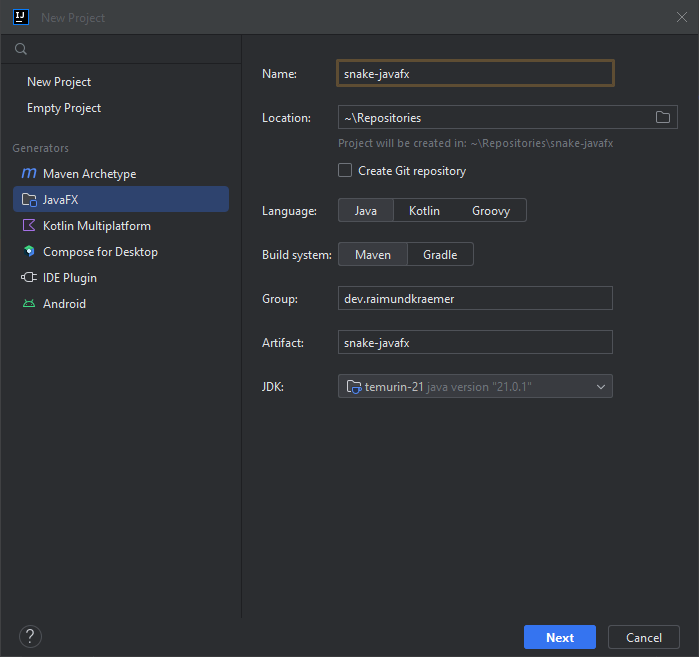This screenshot has width=699, height=657.
Task: Choose Gradle as build system
Action: [x=440, y=255]
